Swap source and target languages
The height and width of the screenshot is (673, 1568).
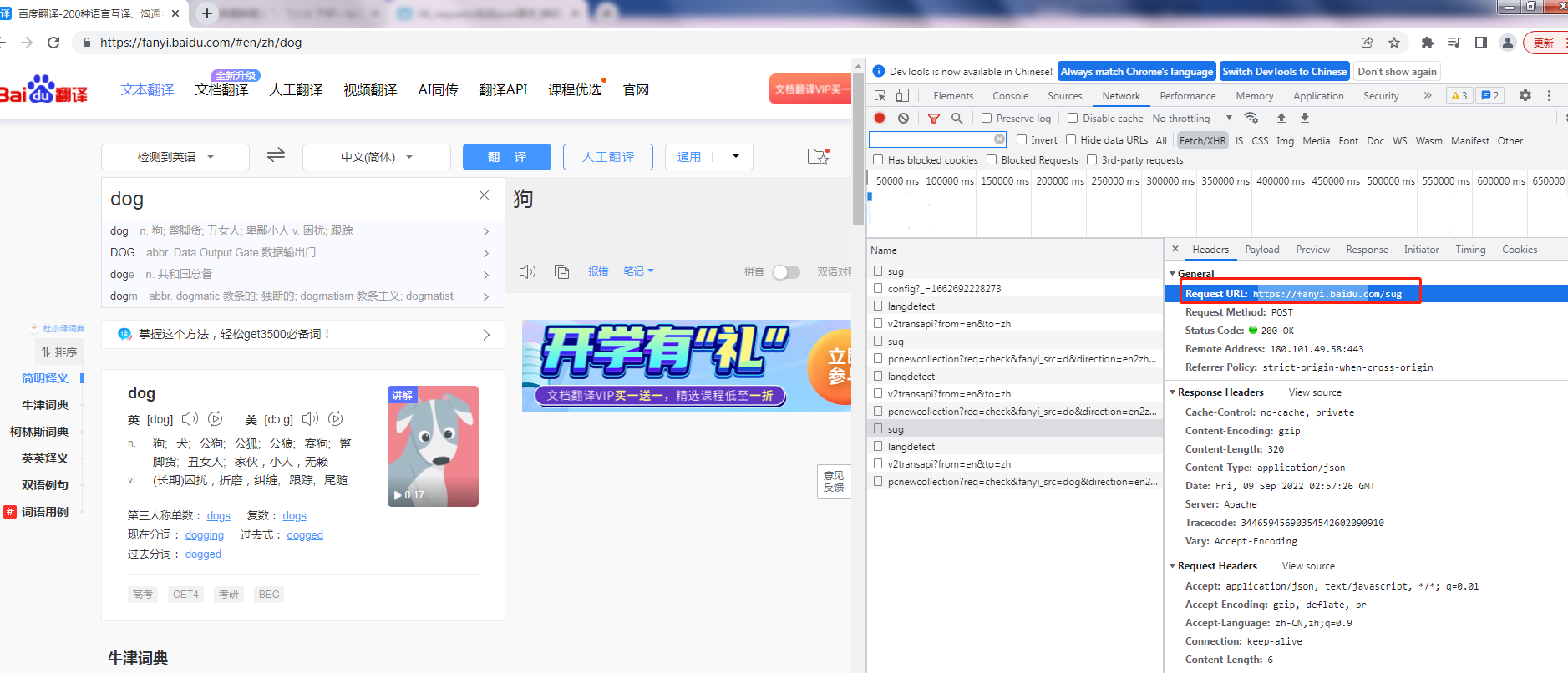(276, 155)
